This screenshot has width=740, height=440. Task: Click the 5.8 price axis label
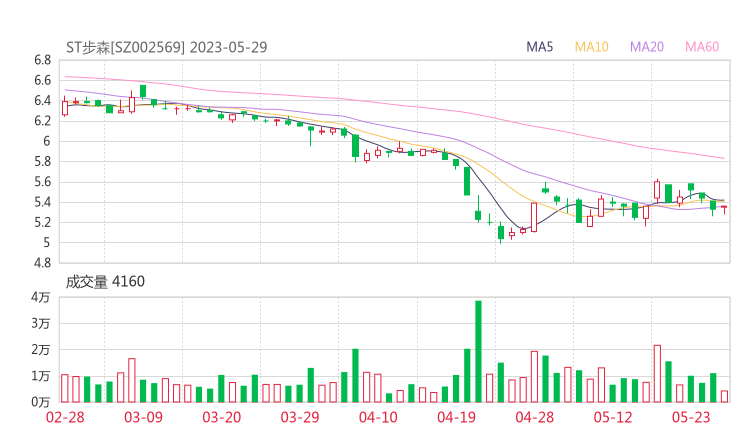[42, 161]
